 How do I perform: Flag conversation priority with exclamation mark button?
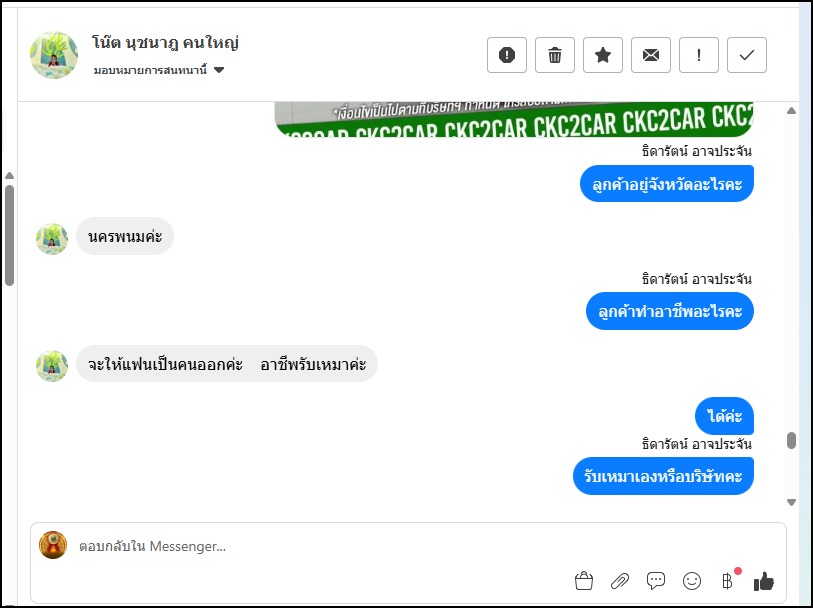(698, 55)
